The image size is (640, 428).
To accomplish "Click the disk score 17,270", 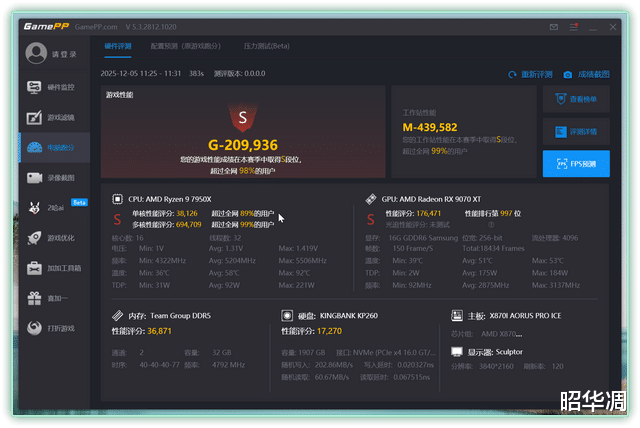I will click(x=329, y=331).
